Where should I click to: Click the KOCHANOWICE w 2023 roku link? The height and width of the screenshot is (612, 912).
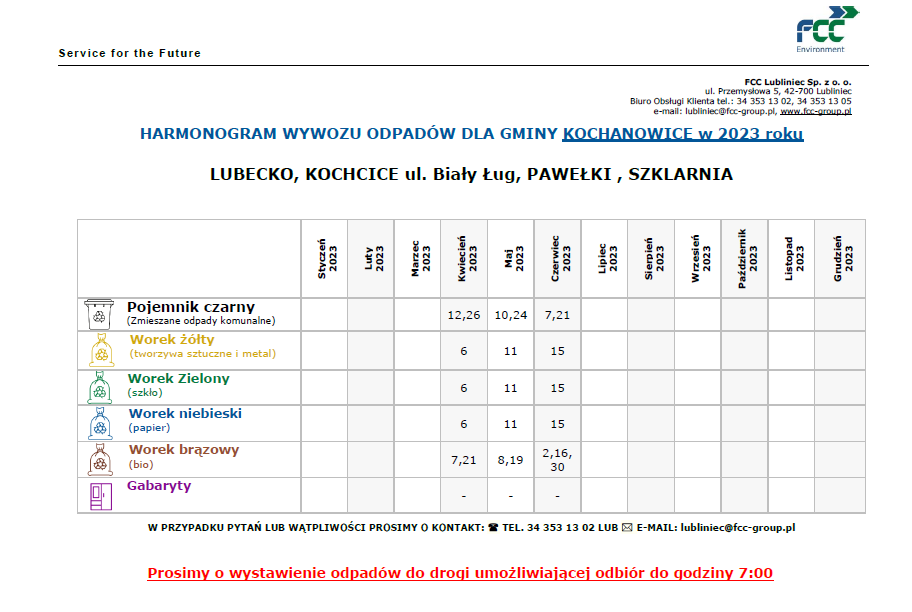683,134
